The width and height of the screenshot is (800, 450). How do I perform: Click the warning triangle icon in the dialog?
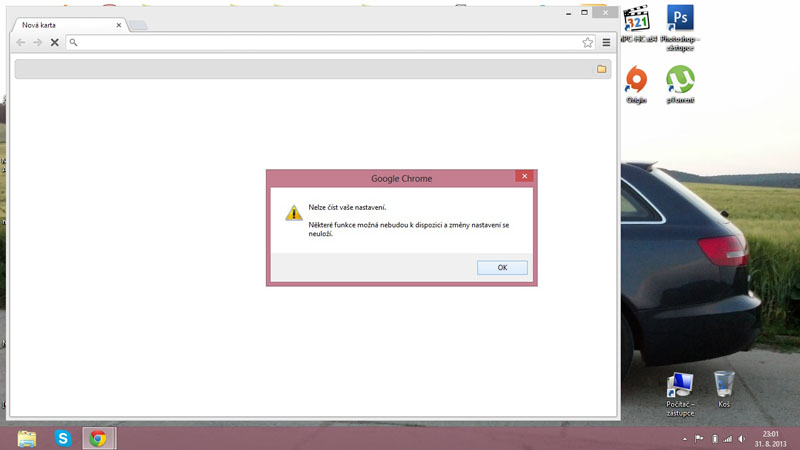tap(293, 213)
